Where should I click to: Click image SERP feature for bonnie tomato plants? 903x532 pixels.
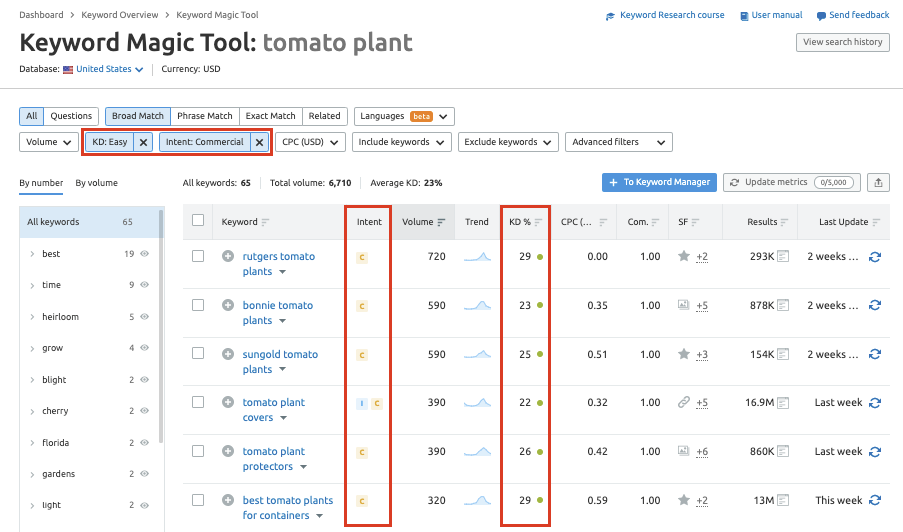(x=684, y=305)
